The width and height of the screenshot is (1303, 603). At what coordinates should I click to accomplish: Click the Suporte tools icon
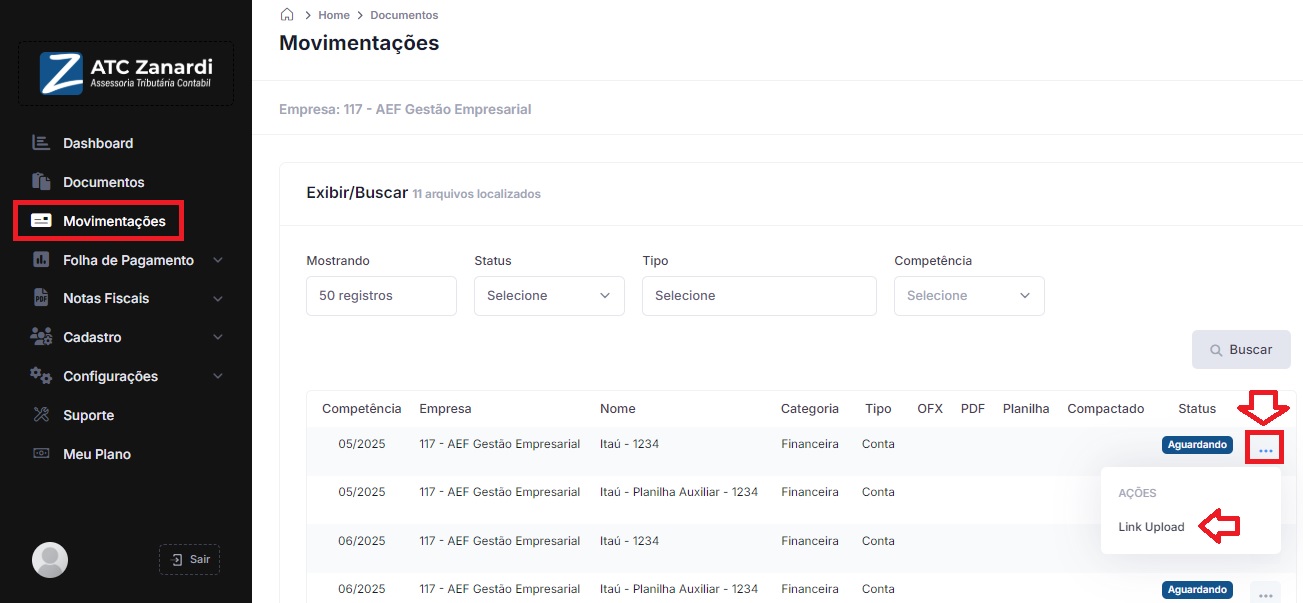(41, 415)
